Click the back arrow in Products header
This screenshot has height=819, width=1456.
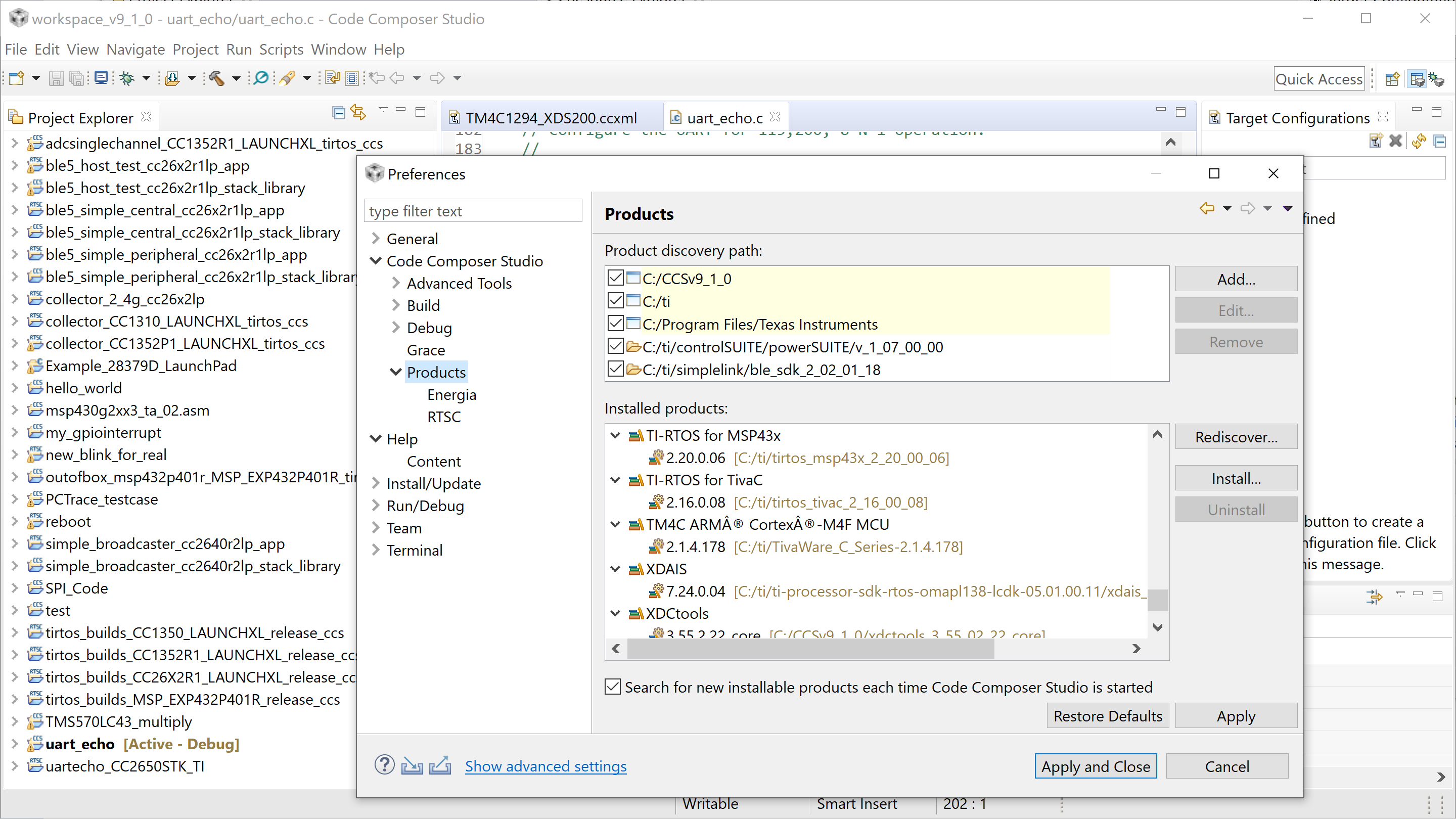[x=1207, y=209]
